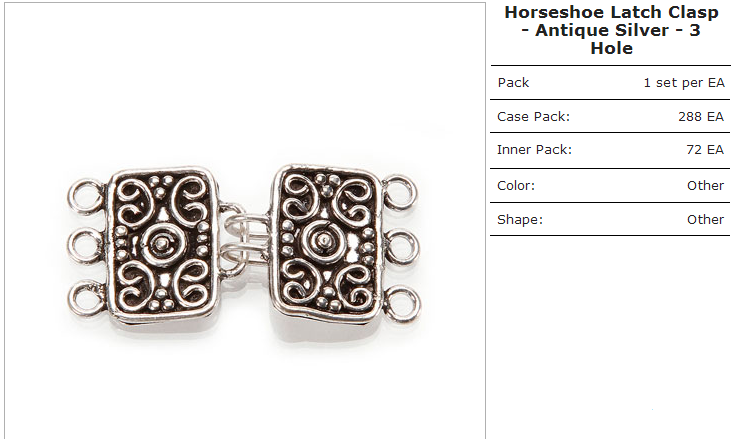Click the top-left ring of the clasp
The image size is (734, 439).
pos(86,196)
